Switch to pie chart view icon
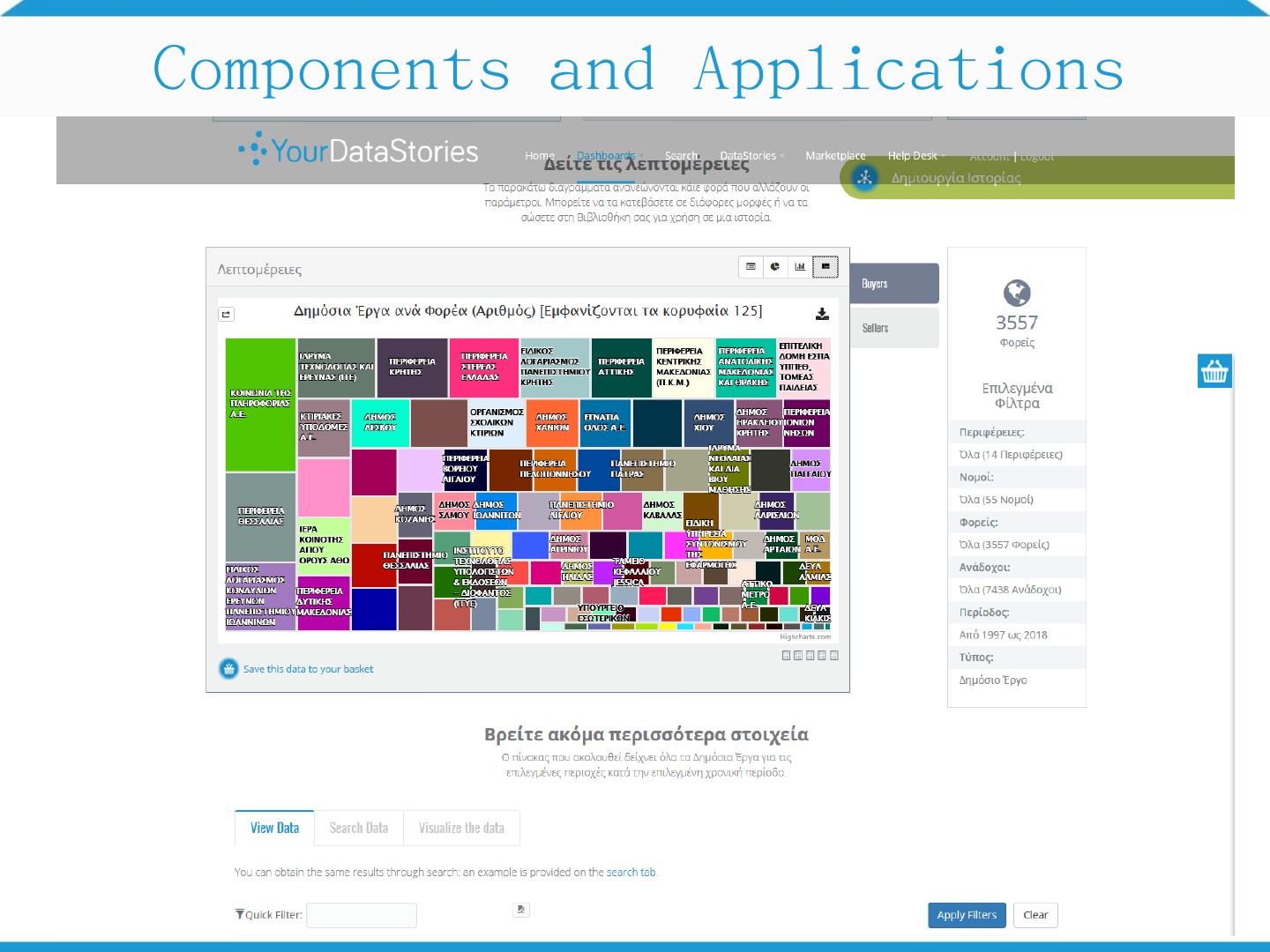This screenshot has width=1270, height=952. click(775, 266)
